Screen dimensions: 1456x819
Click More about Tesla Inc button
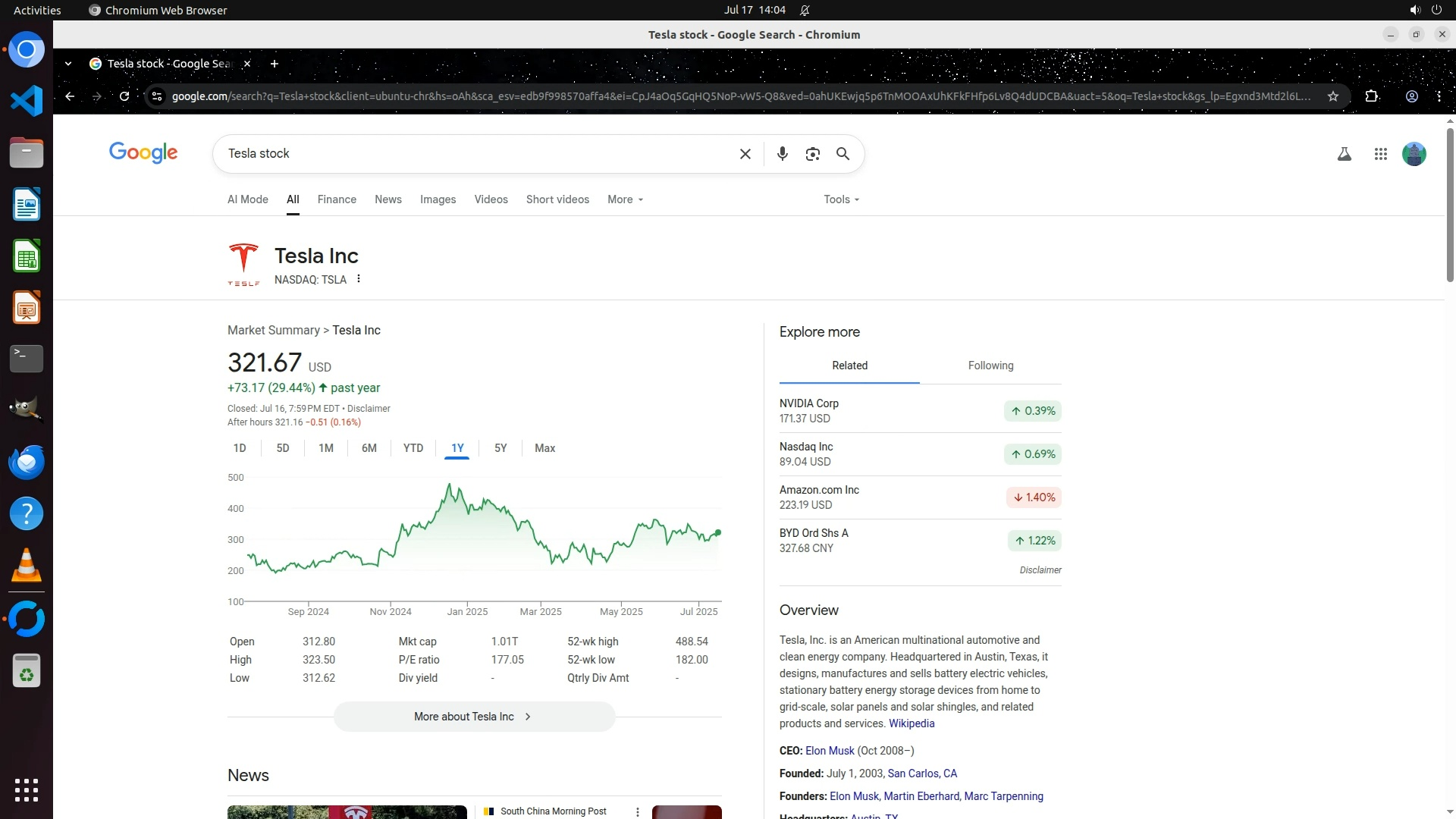pos(474,717)
